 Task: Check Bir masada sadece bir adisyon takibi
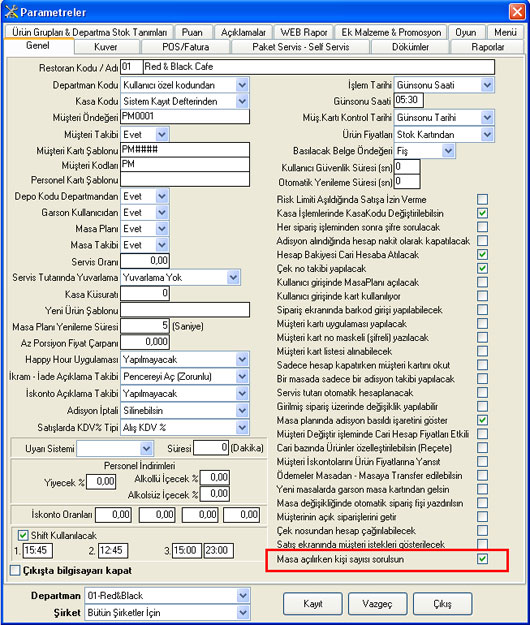tap(482, 378)
